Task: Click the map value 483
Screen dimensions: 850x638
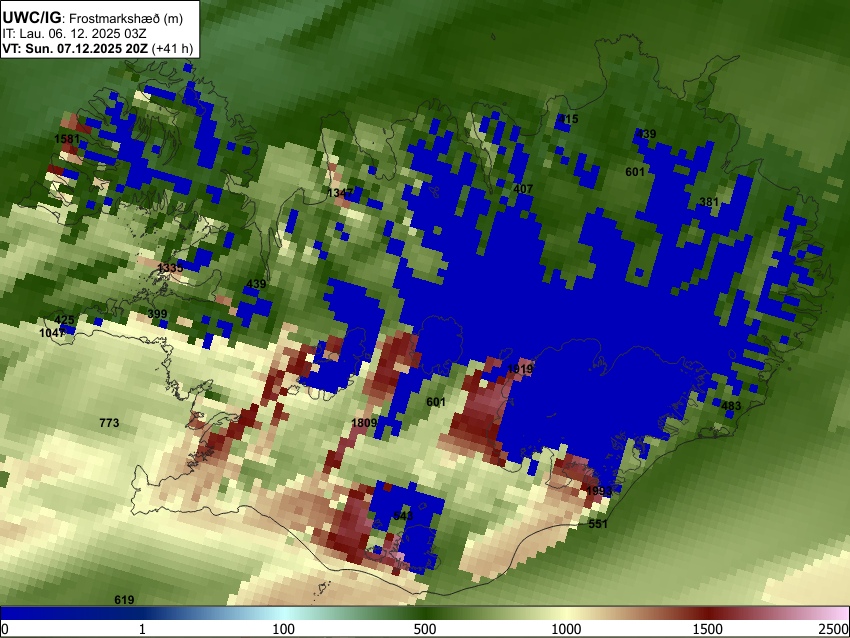Action: click(x=731, y=406)
